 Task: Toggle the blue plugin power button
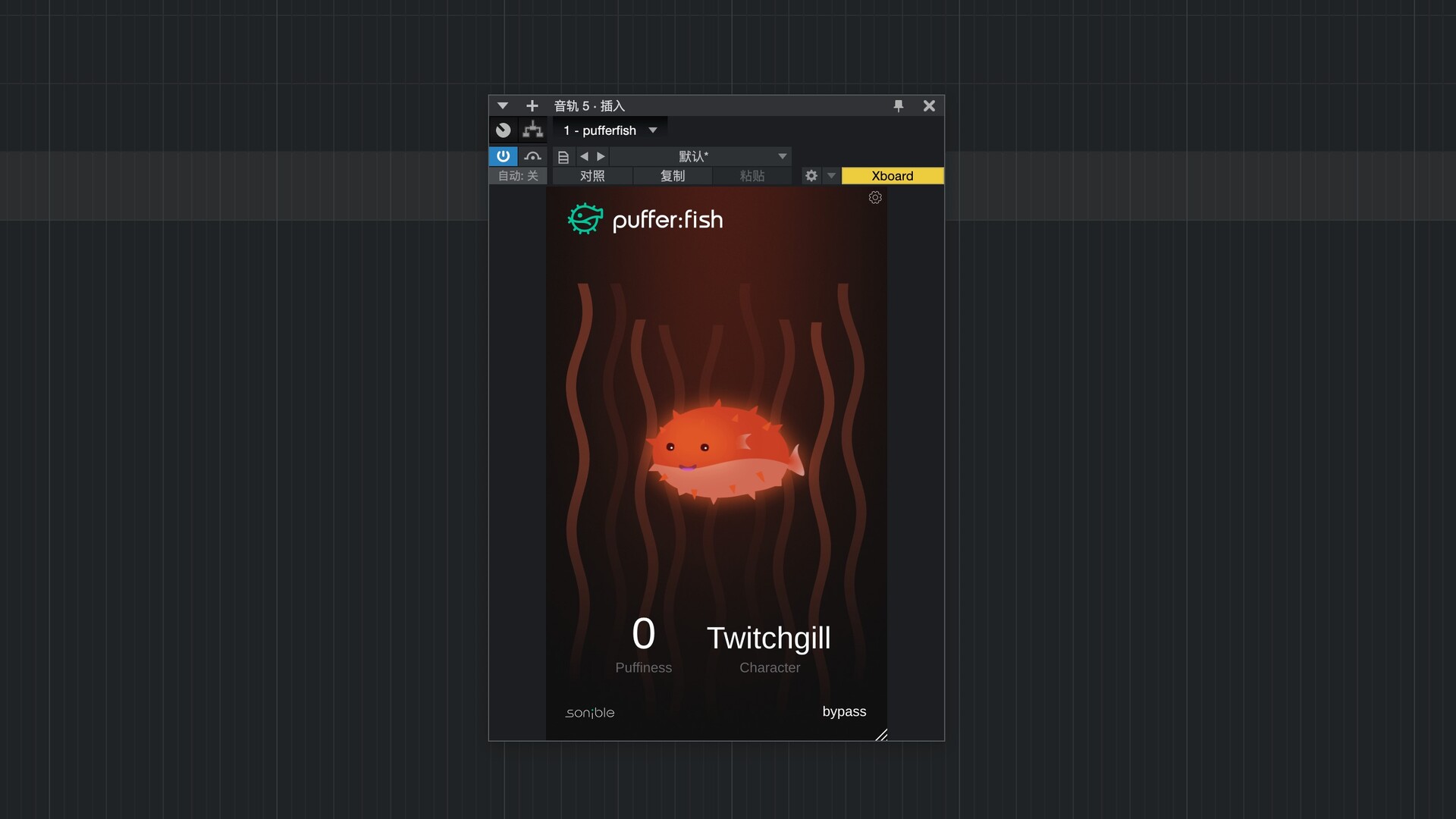click(504, 156)
